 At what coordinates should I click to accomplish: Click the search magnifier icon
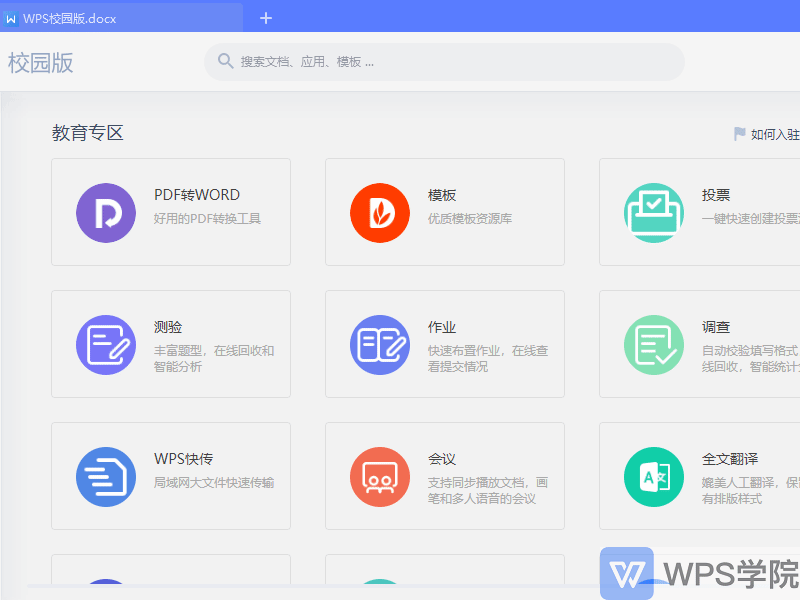[226, 61]
